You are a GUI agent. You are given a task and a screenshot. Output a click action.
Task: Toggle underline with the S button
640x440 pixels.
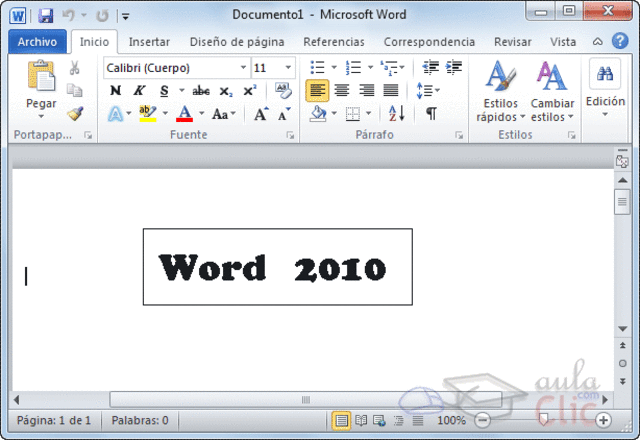164,91
